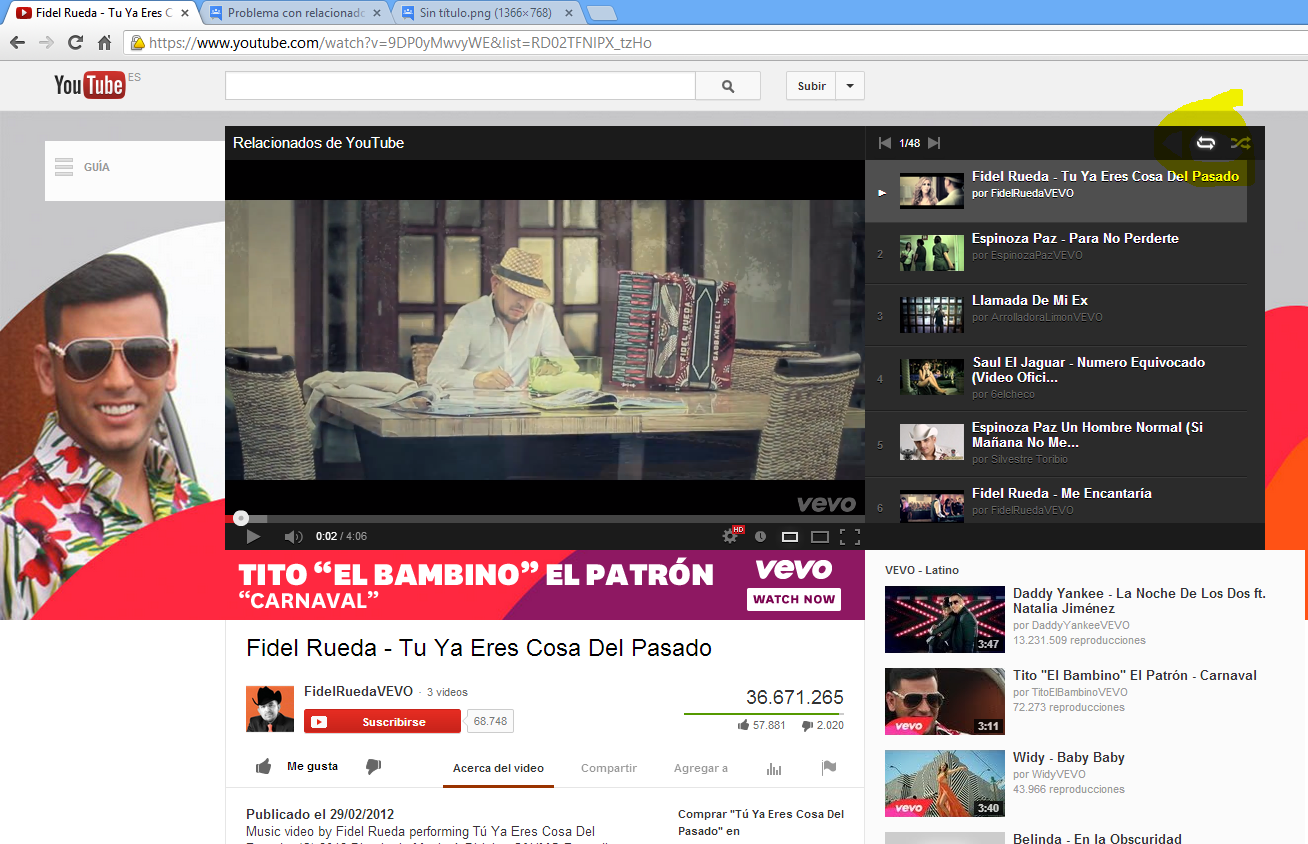Click the secure padlock icon in address bar
Image resolution: width=1308 pixels, height=844 pixels.
tap(138, 43)
